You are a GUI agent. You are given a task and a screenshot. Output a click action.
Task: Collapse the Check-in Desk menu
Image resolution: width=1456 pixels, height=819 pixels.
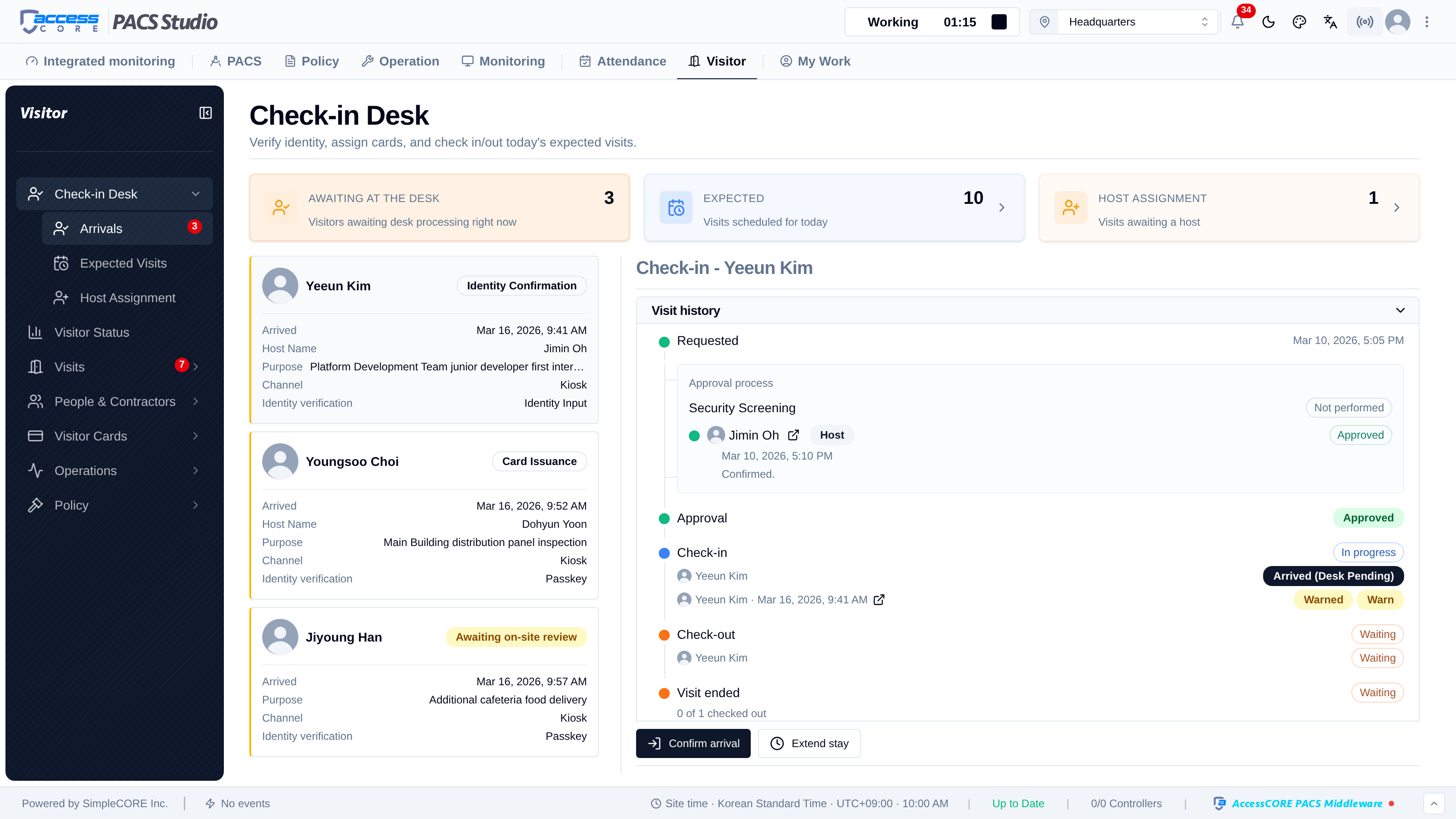tap(115, 194)
